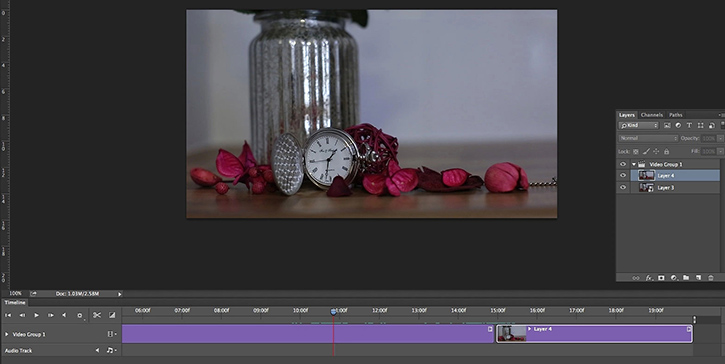This screenshot has width=725, height=364.
Task: Filter layers by pixel layers
Action: 667,125
